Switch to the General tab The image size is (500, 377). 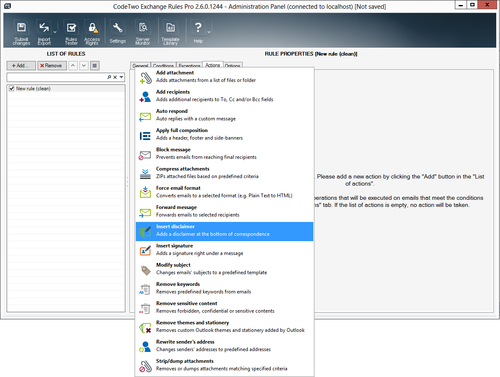coord(140,66)
